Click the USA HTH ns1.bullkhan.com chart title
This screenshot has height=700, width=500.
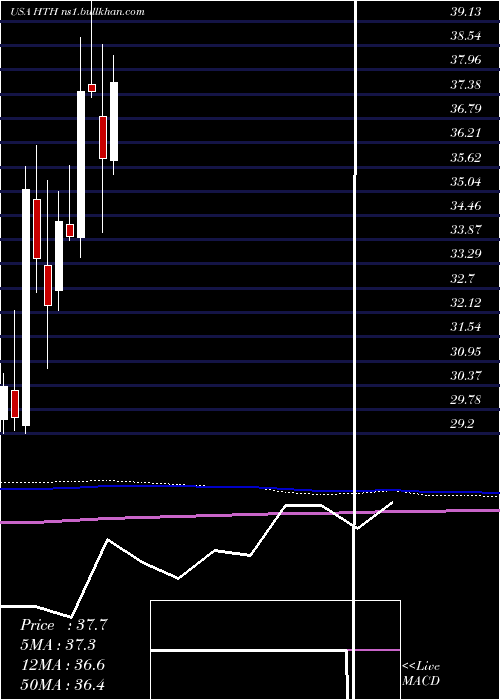tap(78, 12)
